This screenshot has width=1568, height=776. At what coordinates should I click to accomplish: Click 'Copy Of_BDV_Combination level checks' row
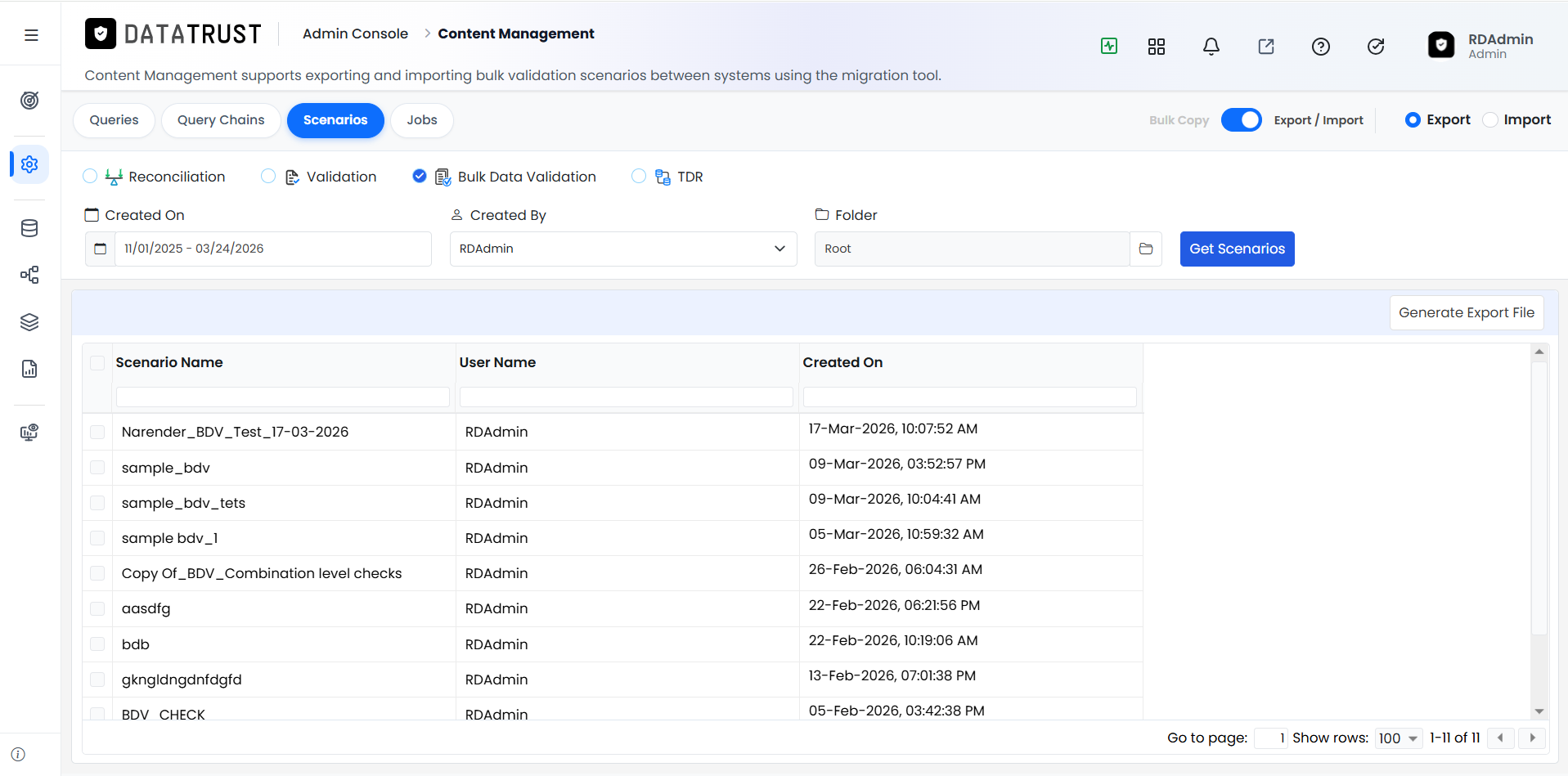click(x=613, y=573)
